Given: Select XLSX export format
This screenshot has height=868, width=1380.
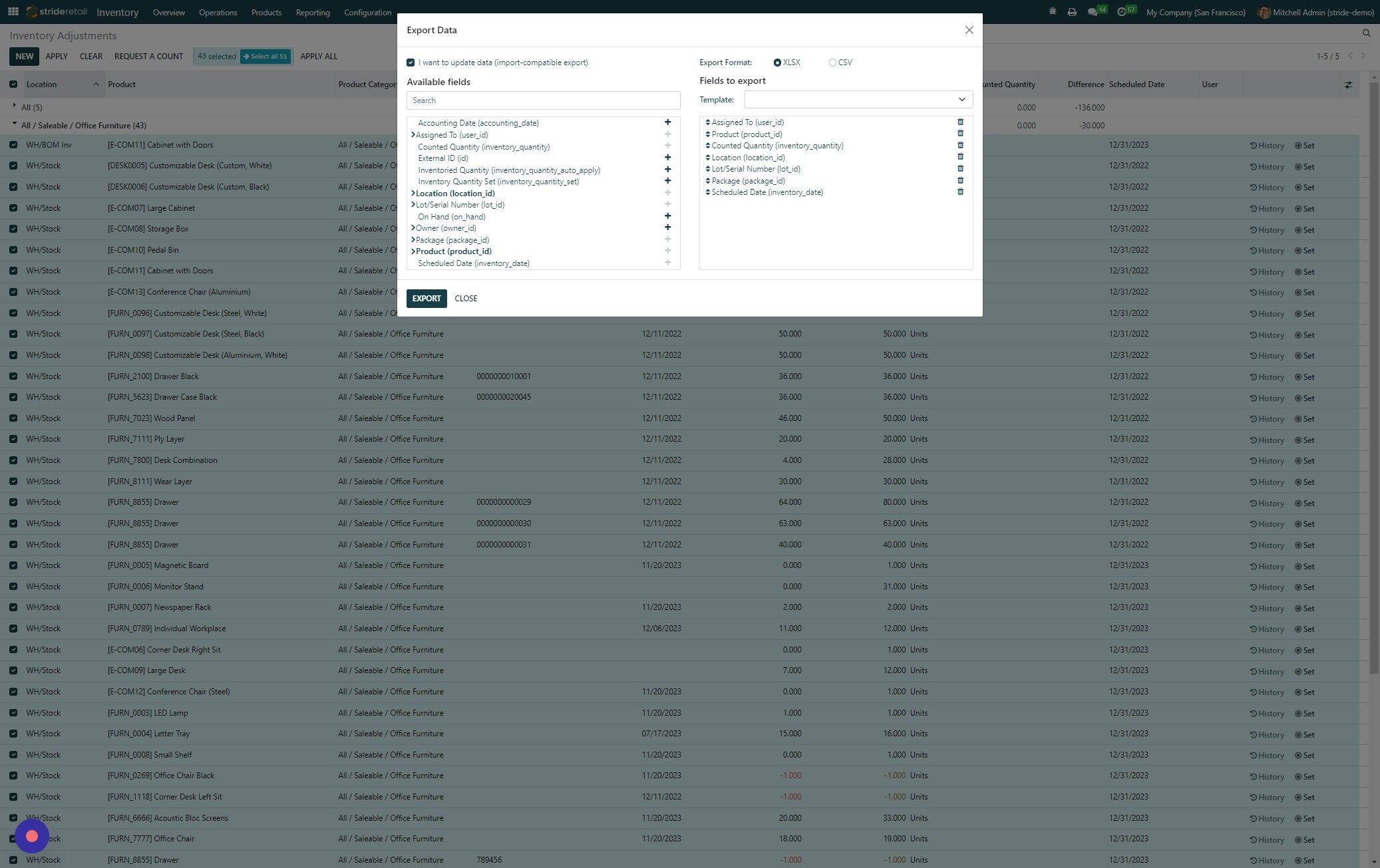Looking at the screenshot, I should (x=777, y=63).
